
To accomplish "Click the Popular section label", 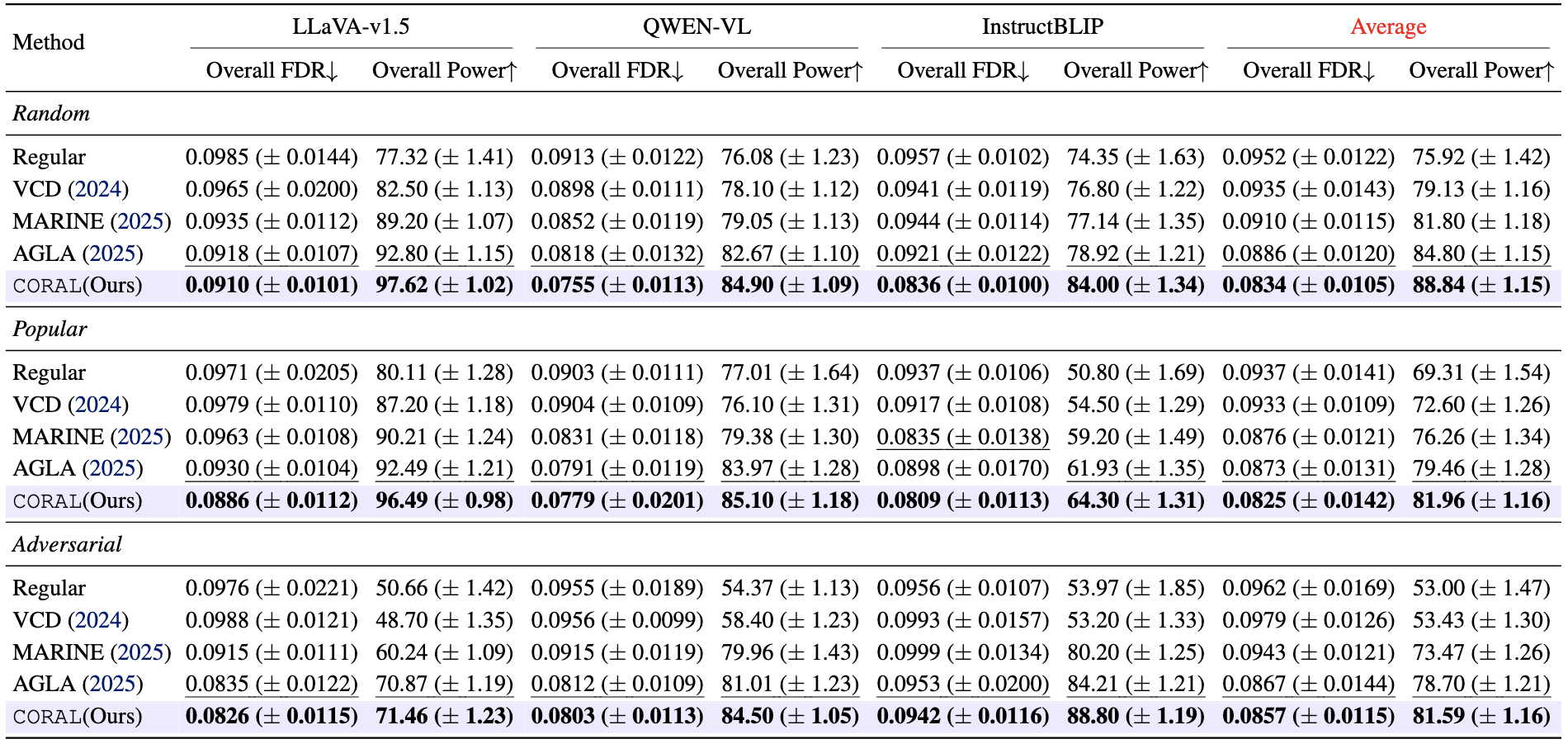I will [x=50, y=329].
